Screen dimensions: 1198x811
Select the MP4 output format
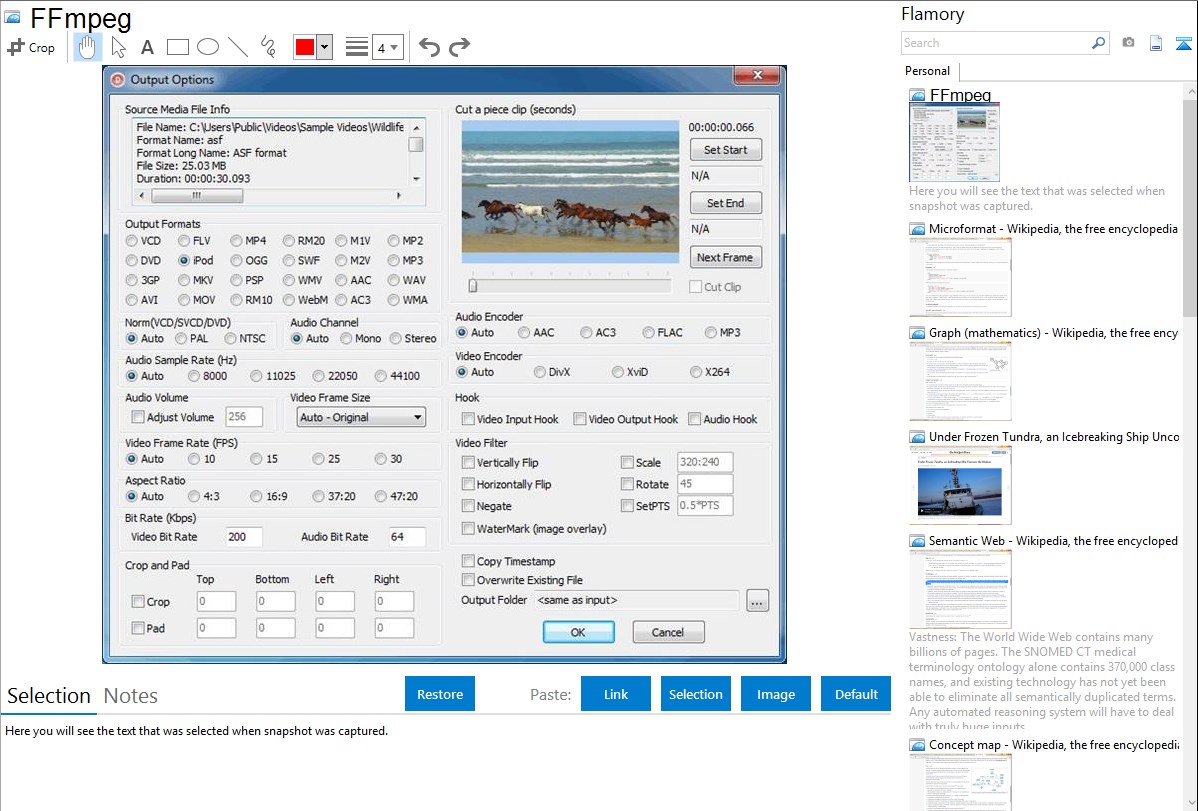click(236, 241)
